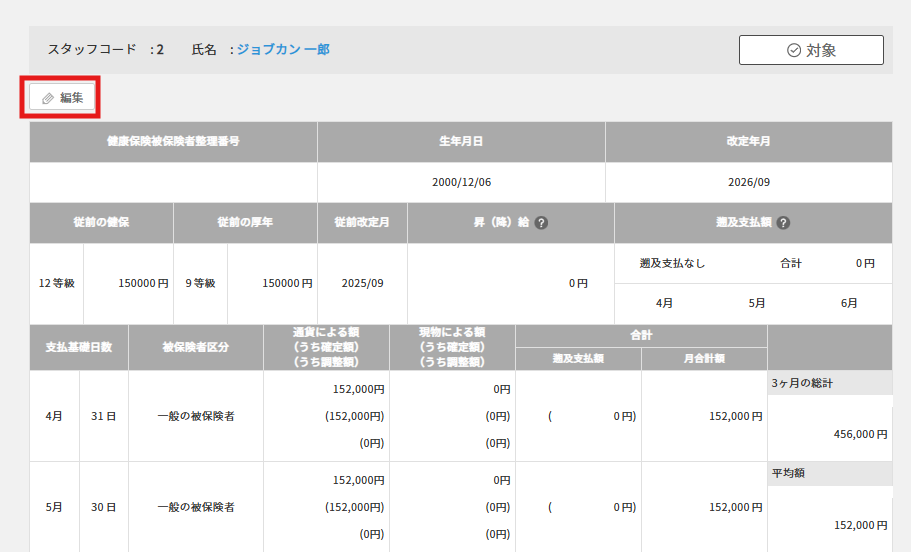
Task: Click 3ヶ月の総計 label
Action: coord(802,383)
